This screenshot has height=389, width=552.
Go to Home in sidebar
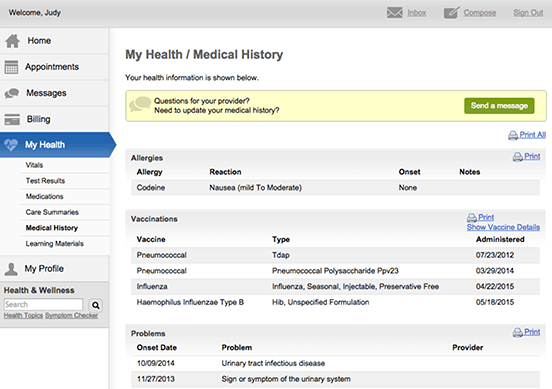(55, 41)
